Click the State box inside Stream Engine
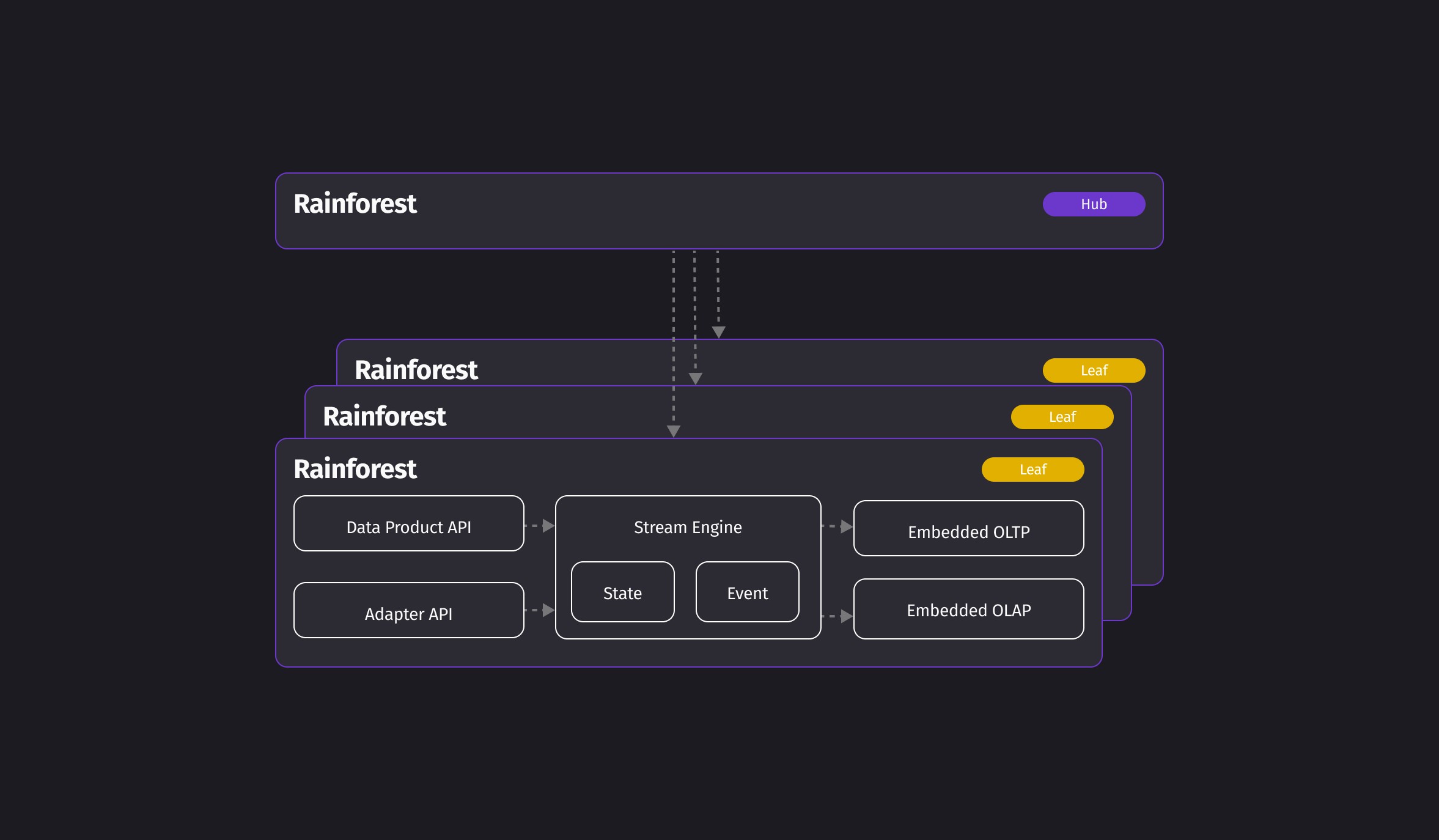Image resolution: width=1439 pixels, height=840 pixels. tap(623, 592)
